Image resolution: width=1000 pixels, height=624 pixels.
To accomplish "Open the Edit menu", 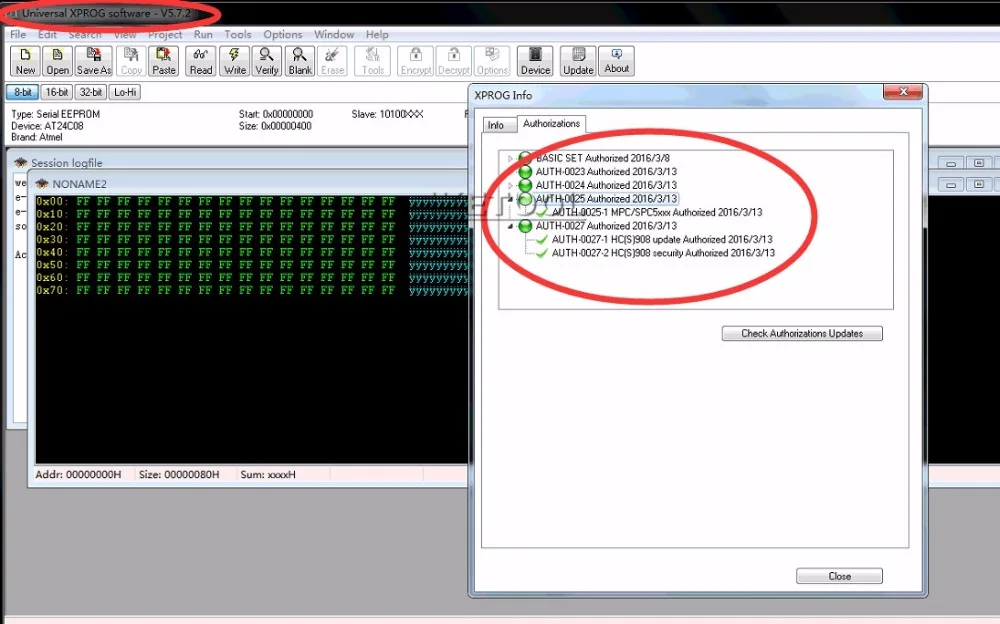I will (47, 34).
